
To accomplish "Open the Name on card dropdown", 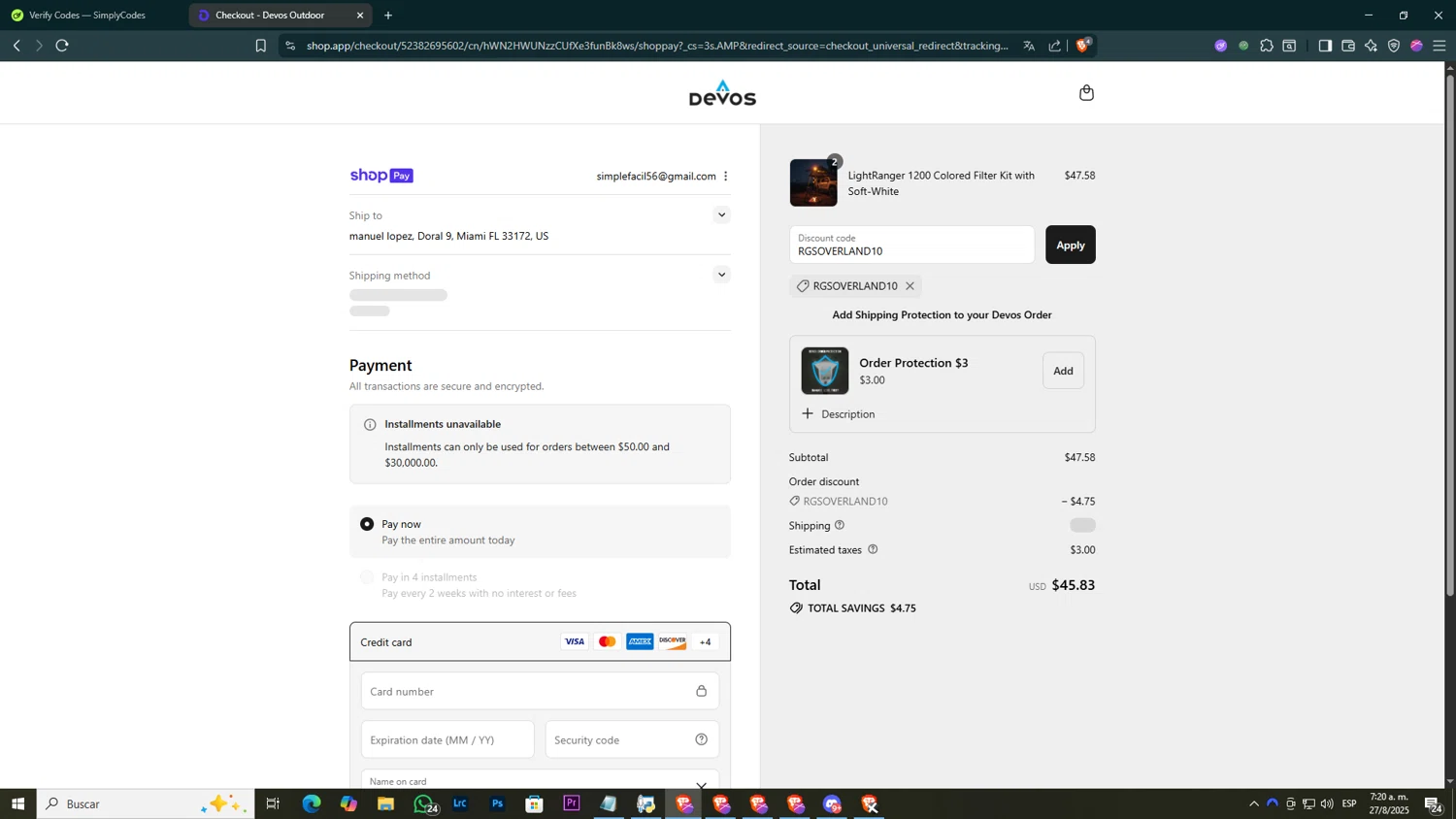I will point(701,784).
